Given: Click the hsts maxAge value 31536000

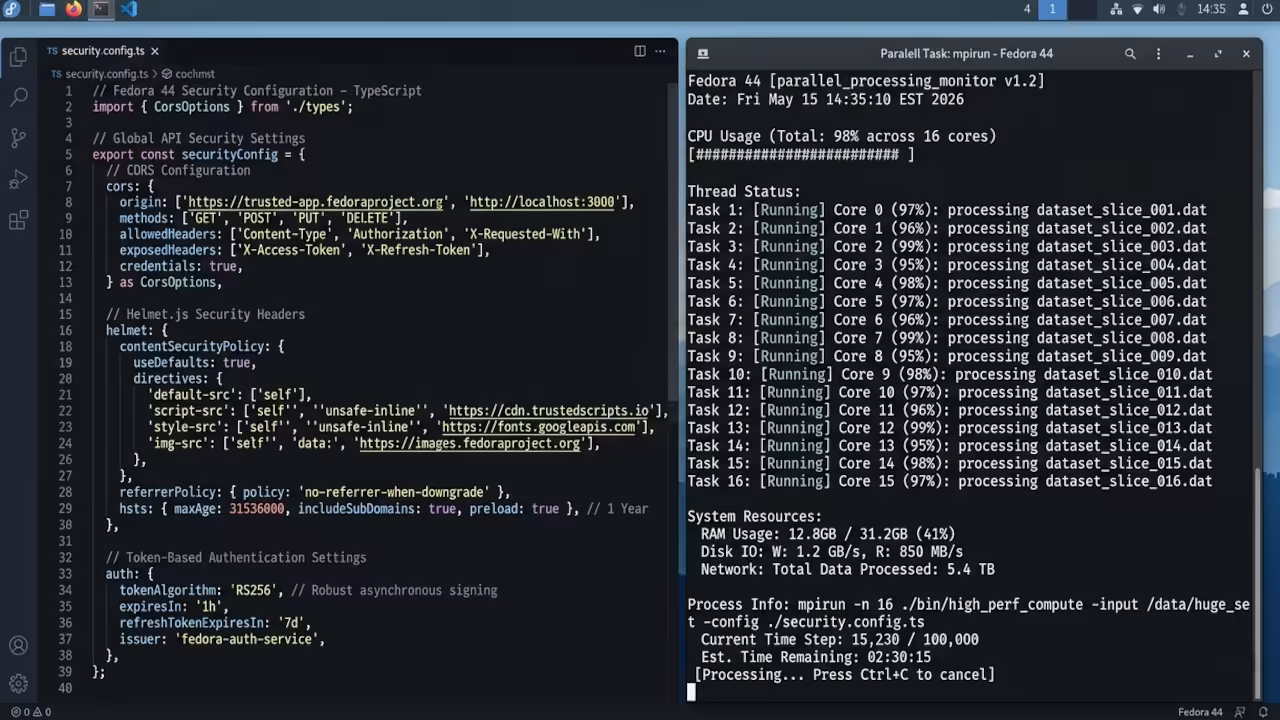Looking at the screenshot, I should [x=257, y=509].
